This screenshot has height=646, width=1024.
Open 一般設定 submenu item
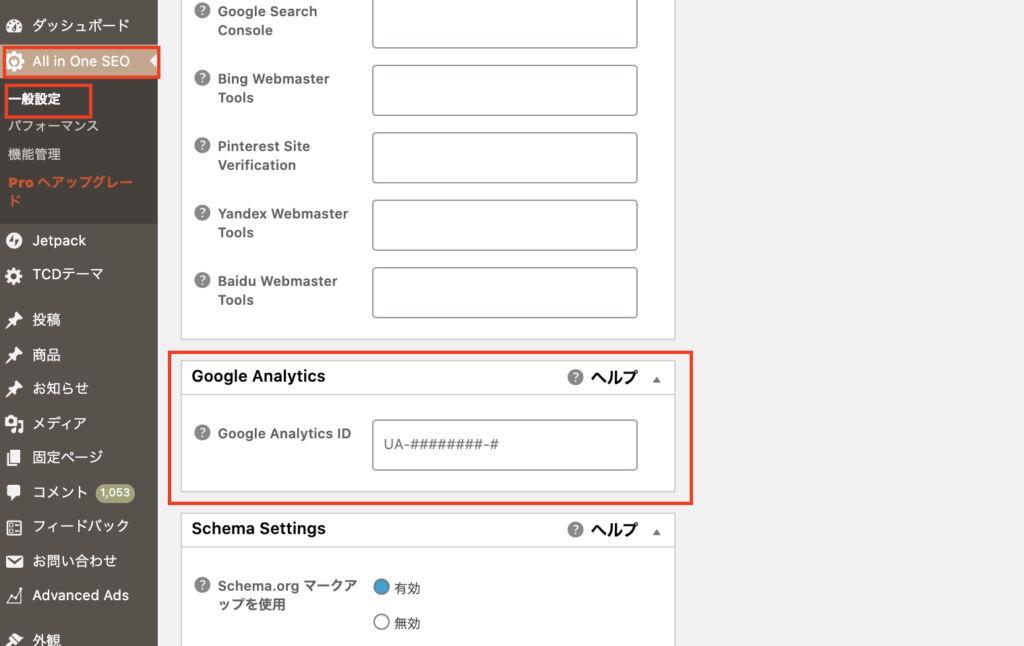click(x=35, y=99)
